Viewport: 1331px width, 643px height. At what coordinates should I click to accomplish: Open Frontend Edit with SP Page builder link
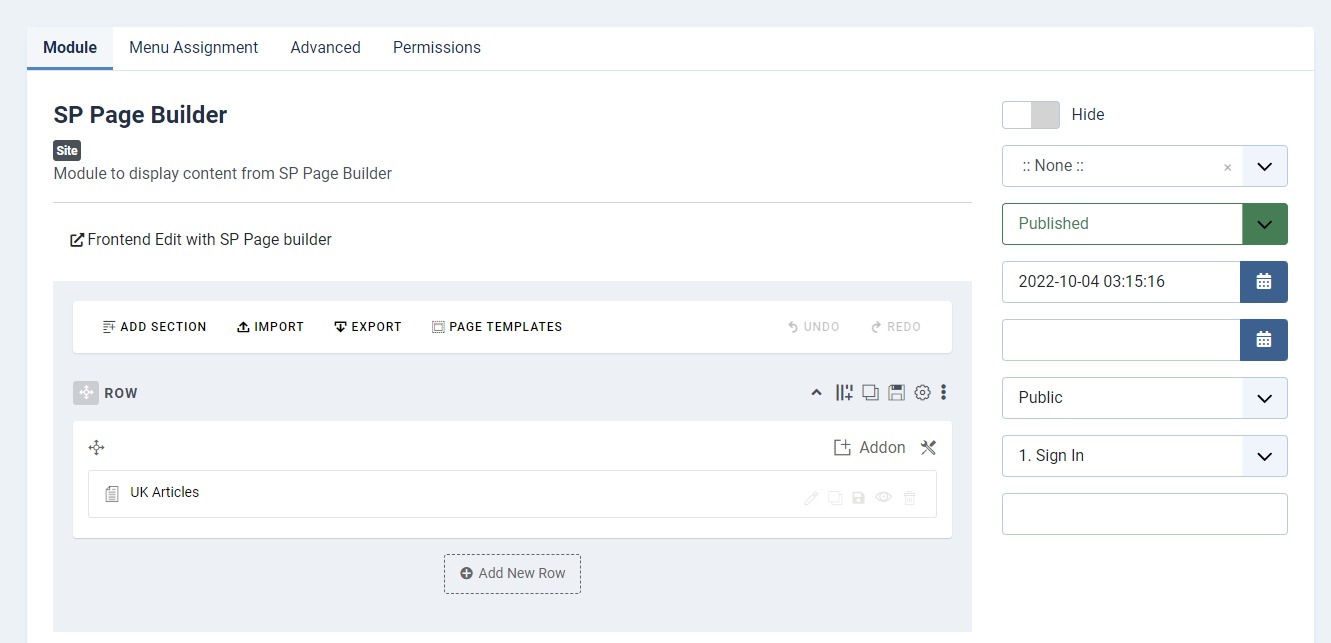200,240
